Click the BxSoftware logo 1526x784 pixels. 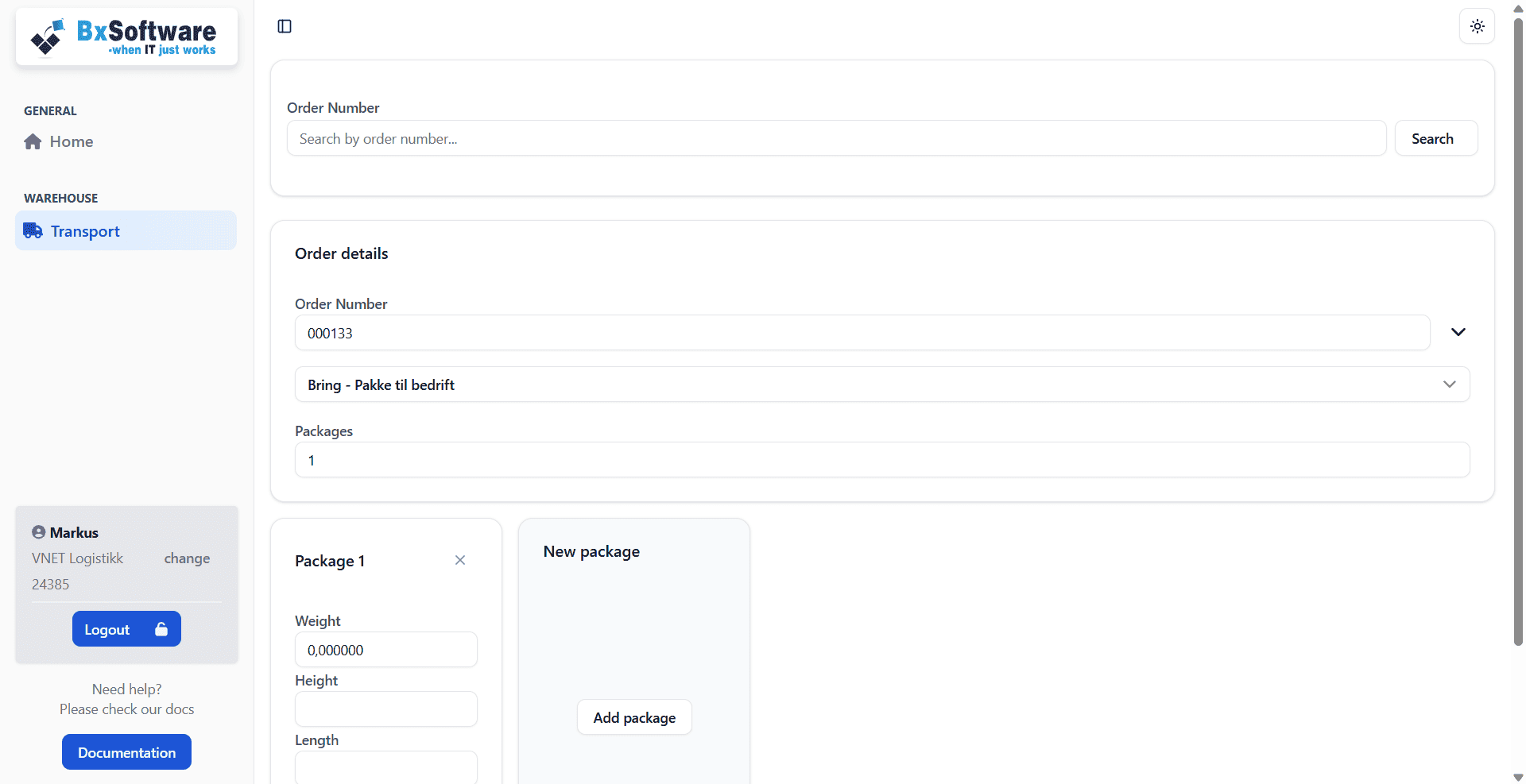126,37
